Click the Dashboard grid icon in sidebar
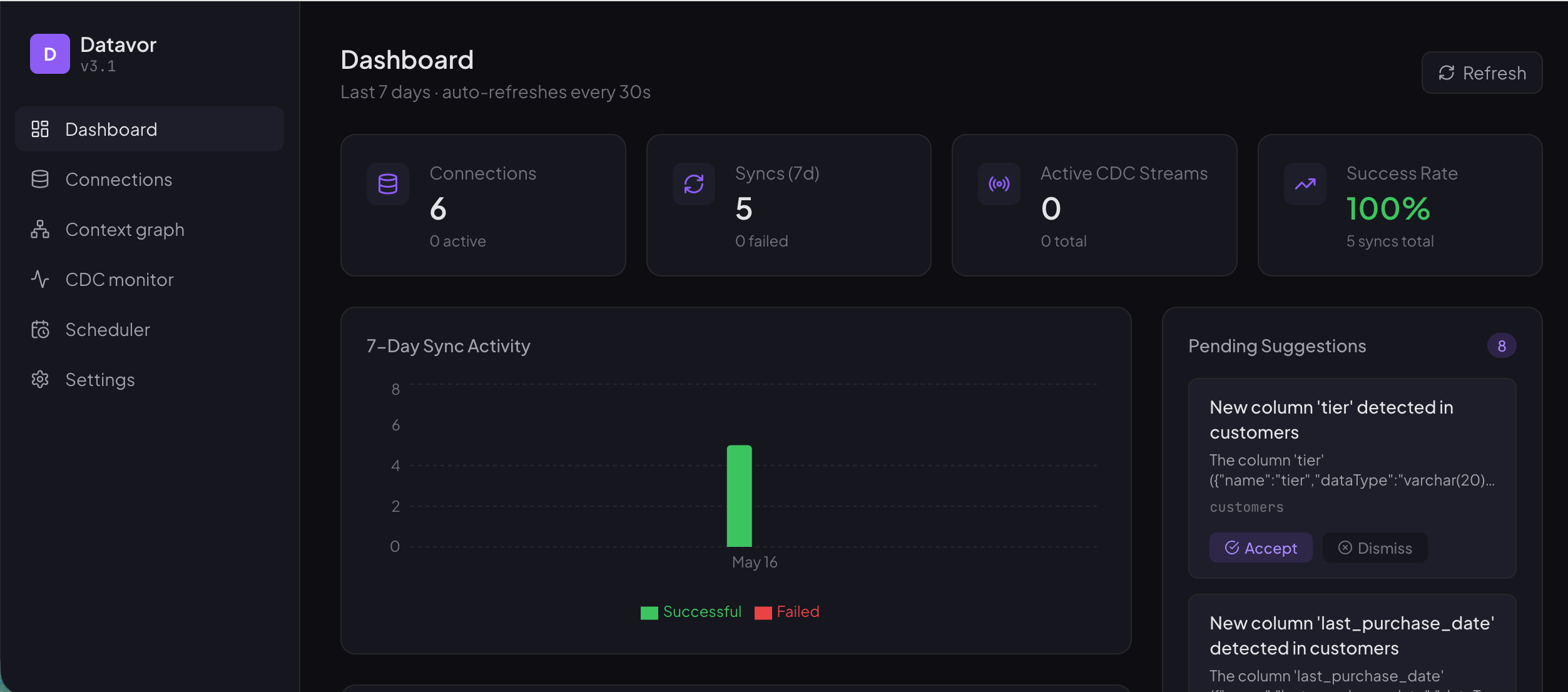The image size is (1568, 692). click(x=40, y=129)
